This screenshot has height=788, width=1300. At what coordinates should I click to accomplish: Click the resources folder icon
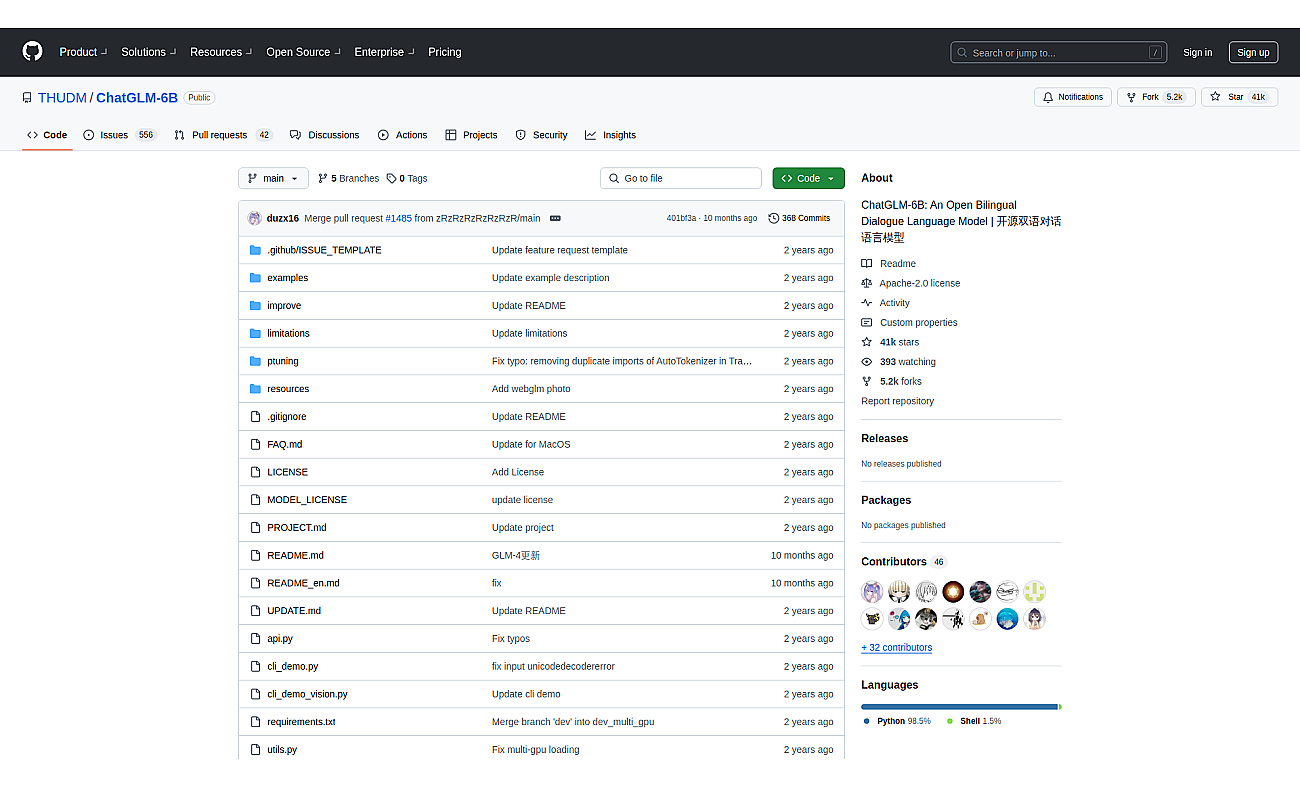click(255, 389)
